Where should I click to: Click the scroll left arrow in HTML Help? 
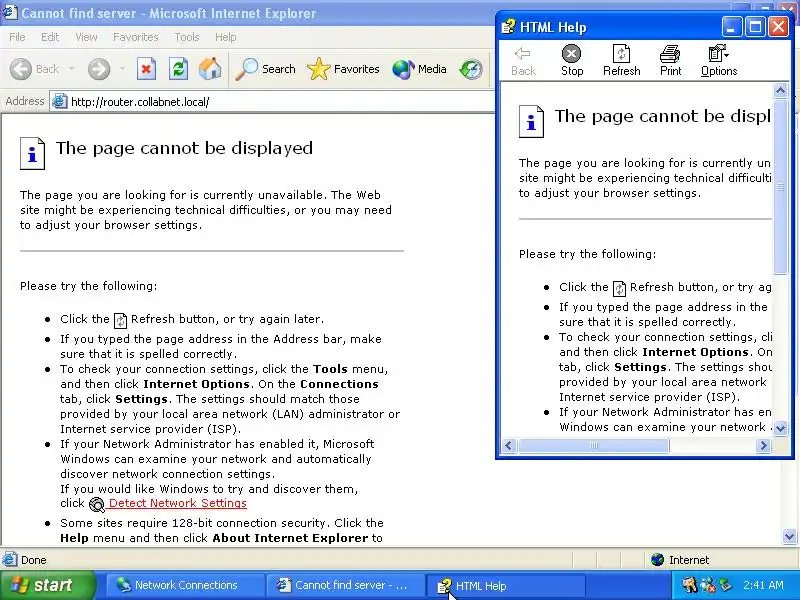click(x=508, y=445)
